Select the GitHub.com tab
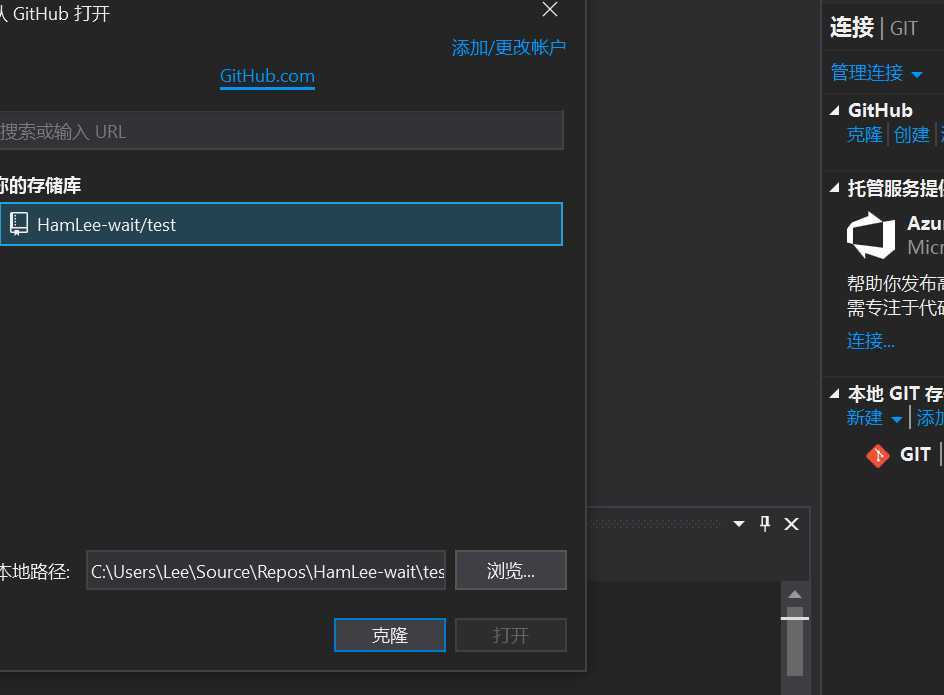The width and height of the screenshot is (944, 695). [267, 76]
